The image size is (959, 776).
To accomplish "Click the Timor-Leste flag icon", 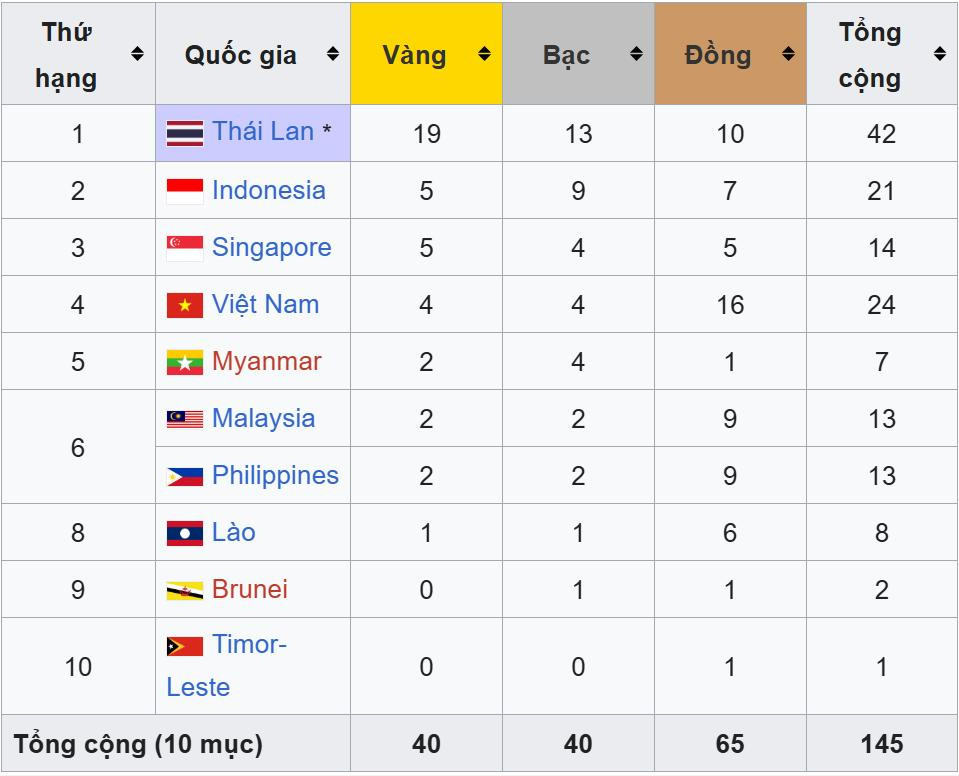I will (185, 646).
